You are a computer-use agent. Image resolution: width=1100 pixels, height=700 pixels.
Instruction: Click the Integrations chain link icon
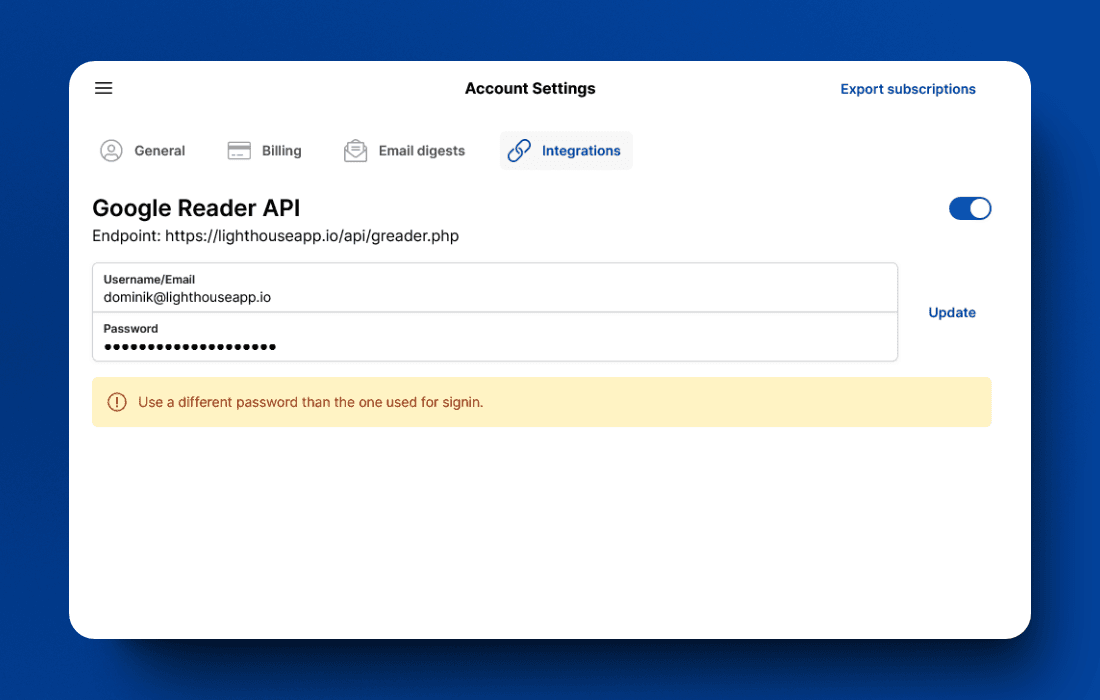pyautogui.click(x=519, y=151)
